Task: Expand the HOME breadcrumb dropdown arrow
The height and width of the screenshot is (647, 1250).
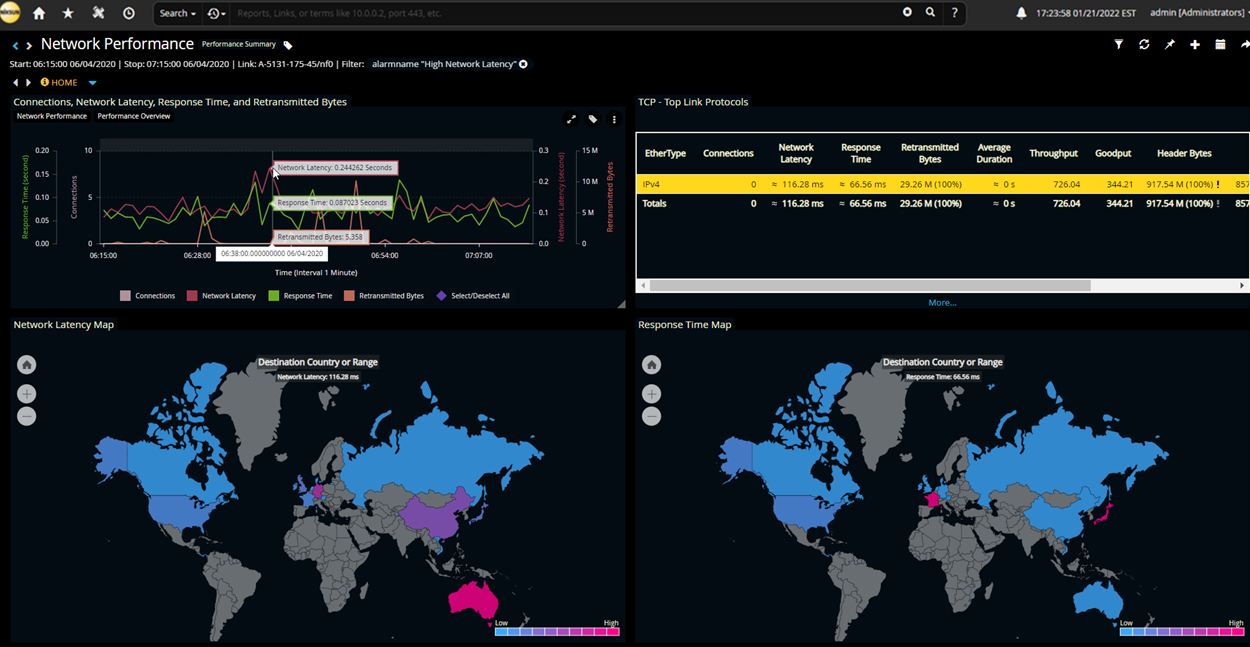Action: (x=92, y=83)
